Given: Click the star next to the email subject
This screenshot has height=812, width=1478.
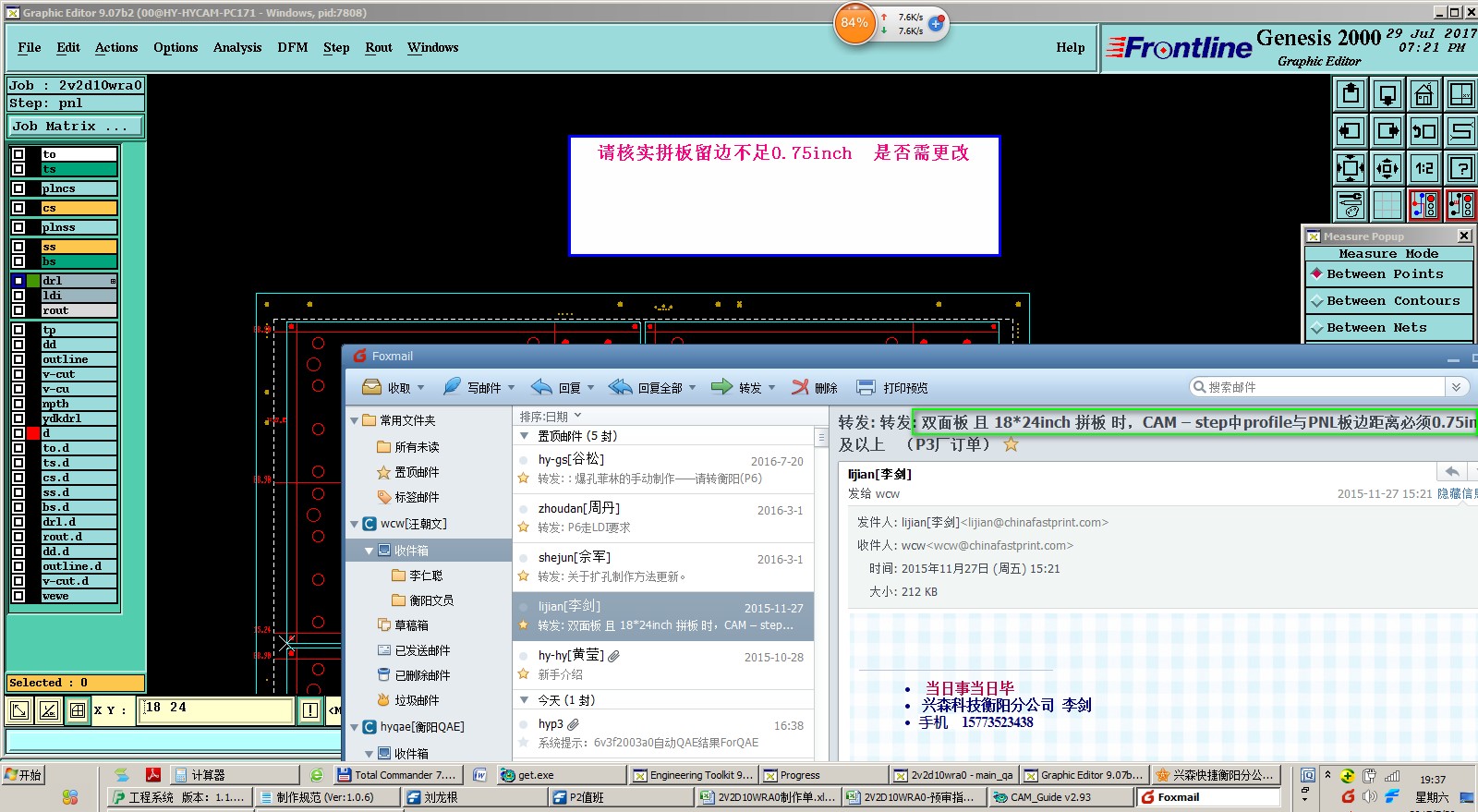Looking at the screenshot, I should pyautogui.click(x=1012, y=444).
